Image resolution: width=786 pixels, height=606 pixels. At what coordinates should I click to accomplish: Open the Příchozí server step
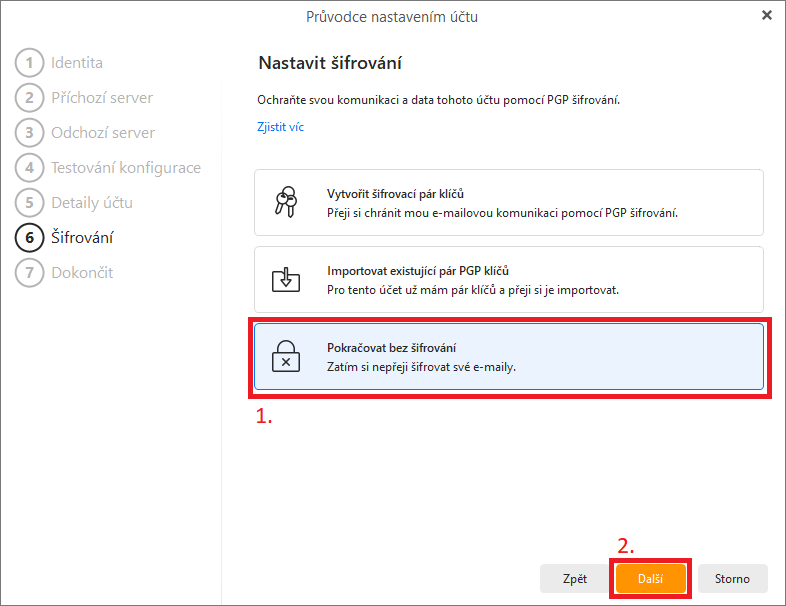(x=102, y=98)
